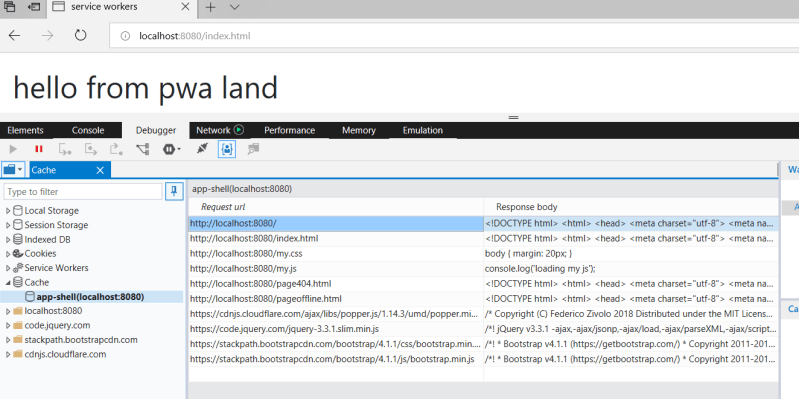The image size is (799, 399).
Task: Toggle the pin button beside filter
Action: pos(174,191)
